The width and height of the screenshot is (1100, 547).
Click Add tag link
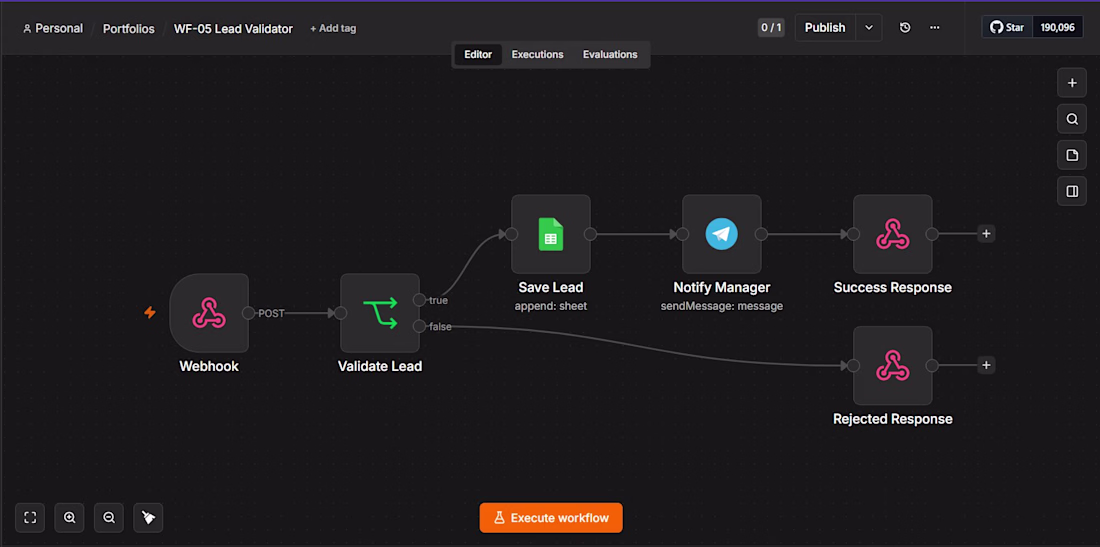tap(333, 29)
